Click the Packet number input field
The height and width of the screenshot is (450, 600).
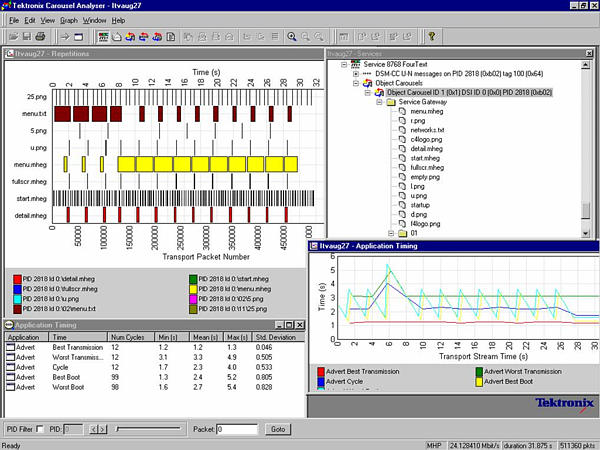pyautogui.click(x=238, y=429)
